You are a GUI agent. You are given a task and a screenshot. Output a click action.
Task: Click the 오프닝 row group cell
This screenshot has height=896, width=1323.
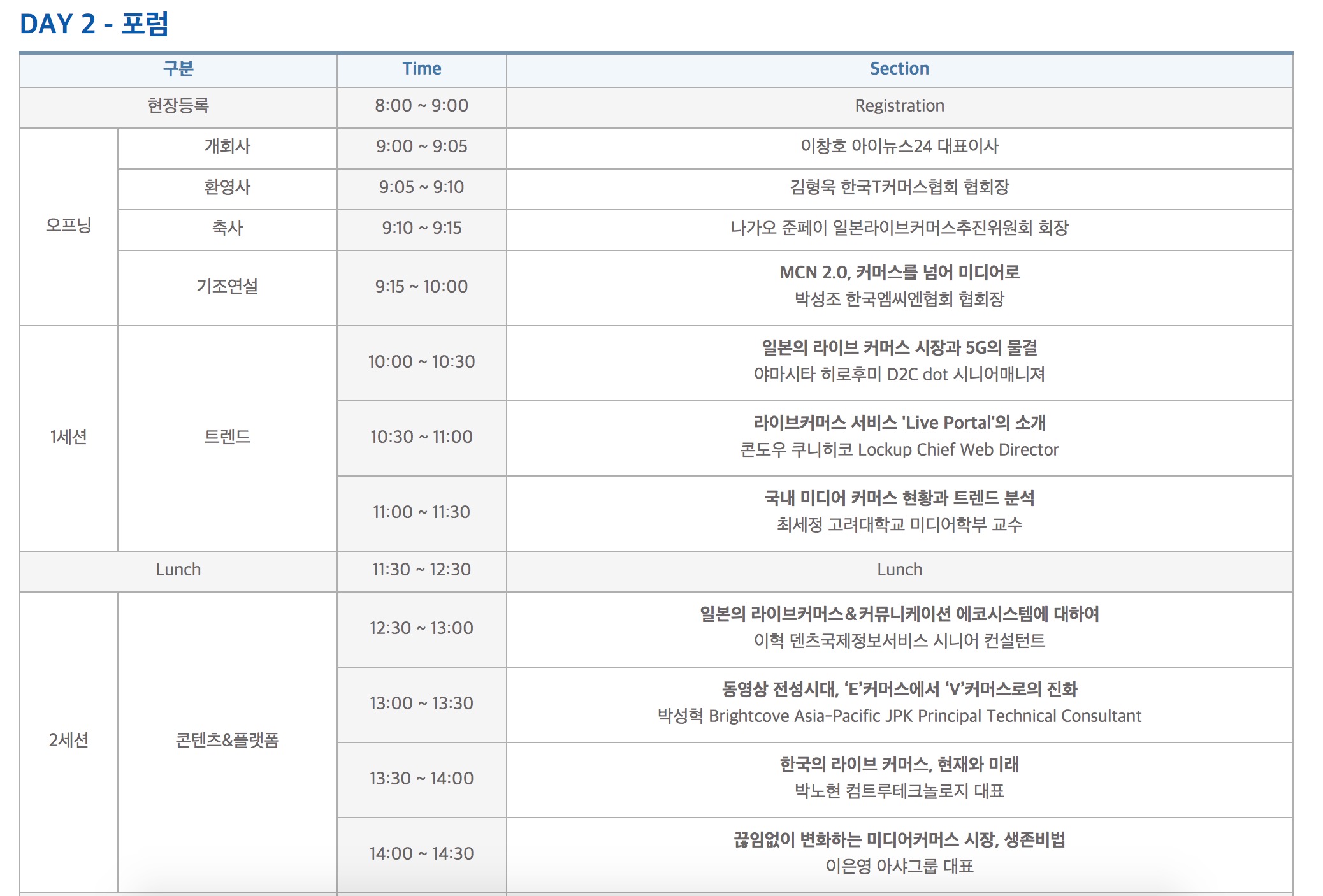click(68, 226)
